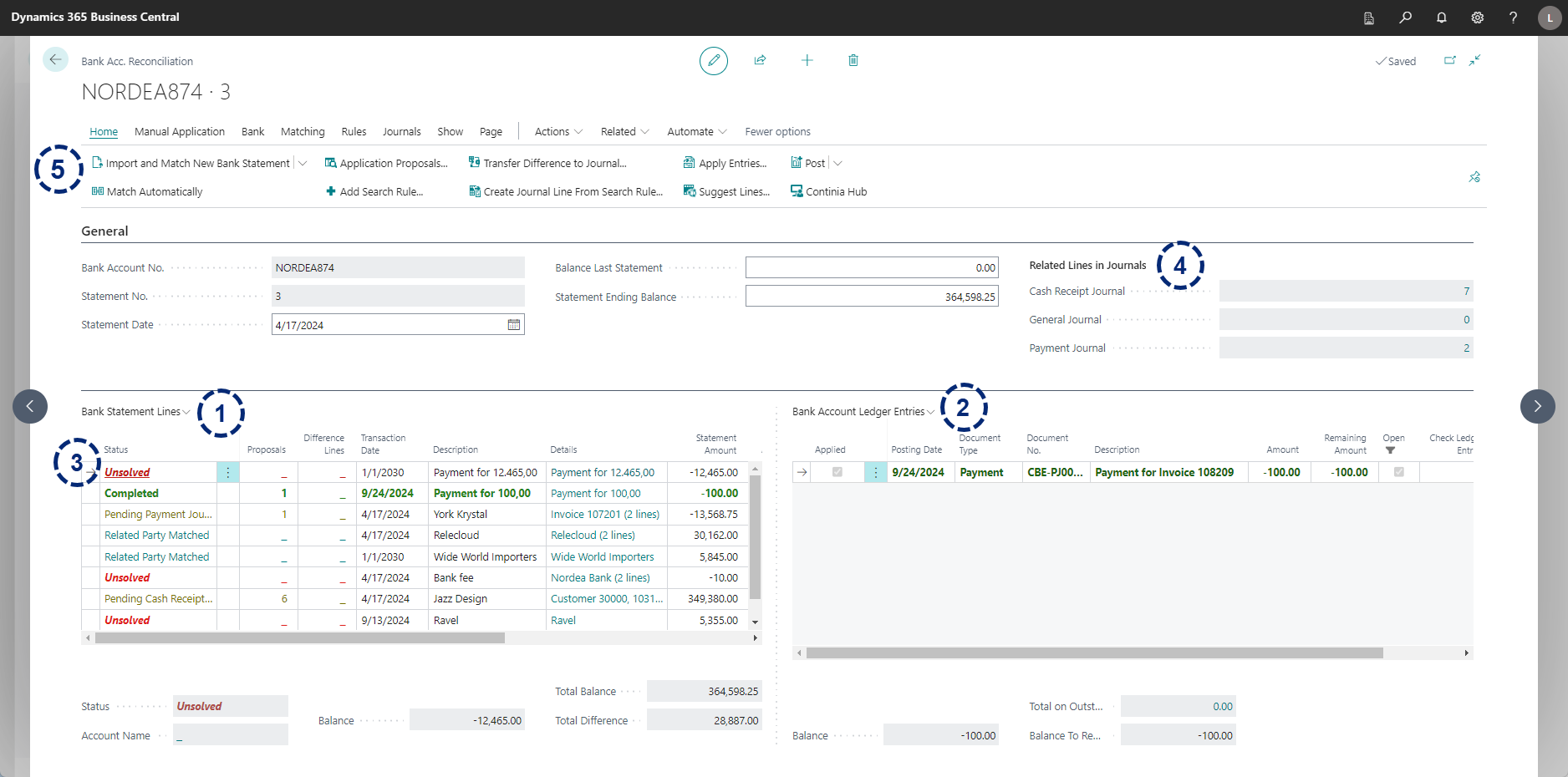Select the Matching tab
Screen dimensions: 1568x777
(303, 131)
